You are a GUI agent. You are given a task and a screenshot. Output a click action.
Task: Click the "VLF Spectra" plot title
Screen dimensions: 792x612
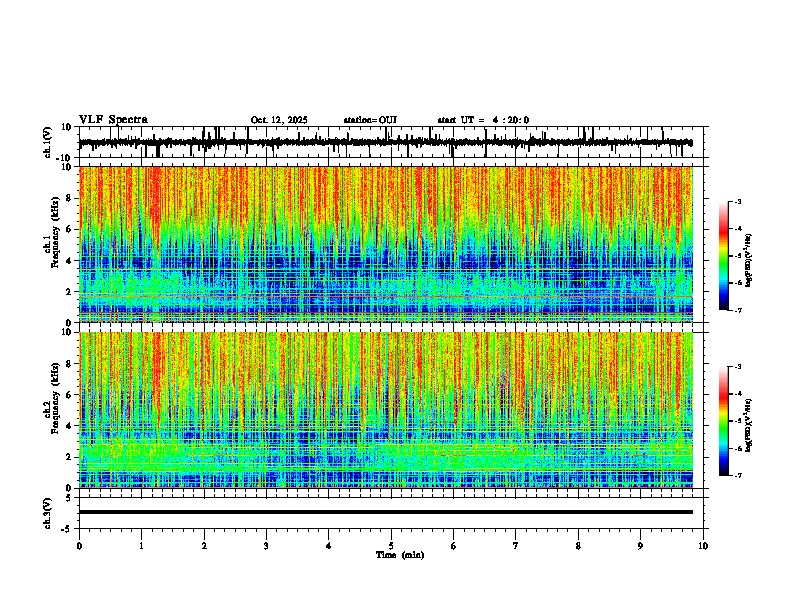pos(113,120)
